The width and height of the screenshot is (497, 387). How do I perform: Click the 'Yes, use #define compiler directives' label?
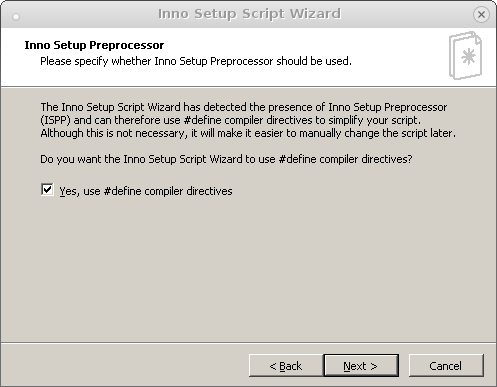point(146,191)
